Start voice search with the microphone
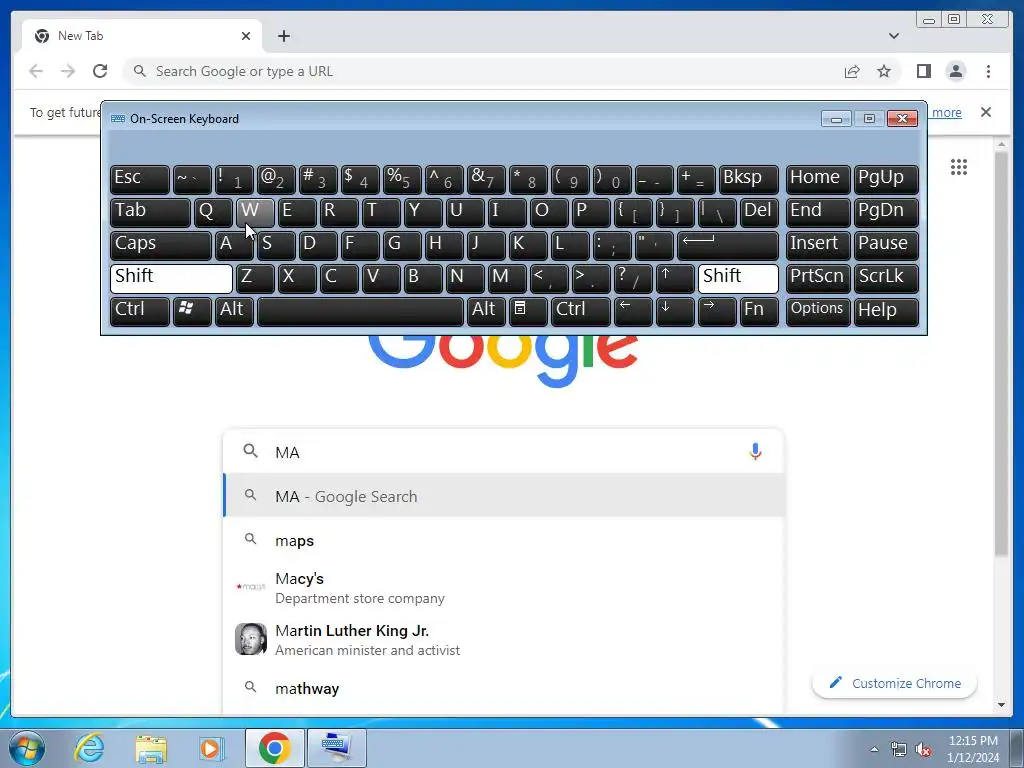The width and height of the screenshot is (1024, 768). coord(755,451)
